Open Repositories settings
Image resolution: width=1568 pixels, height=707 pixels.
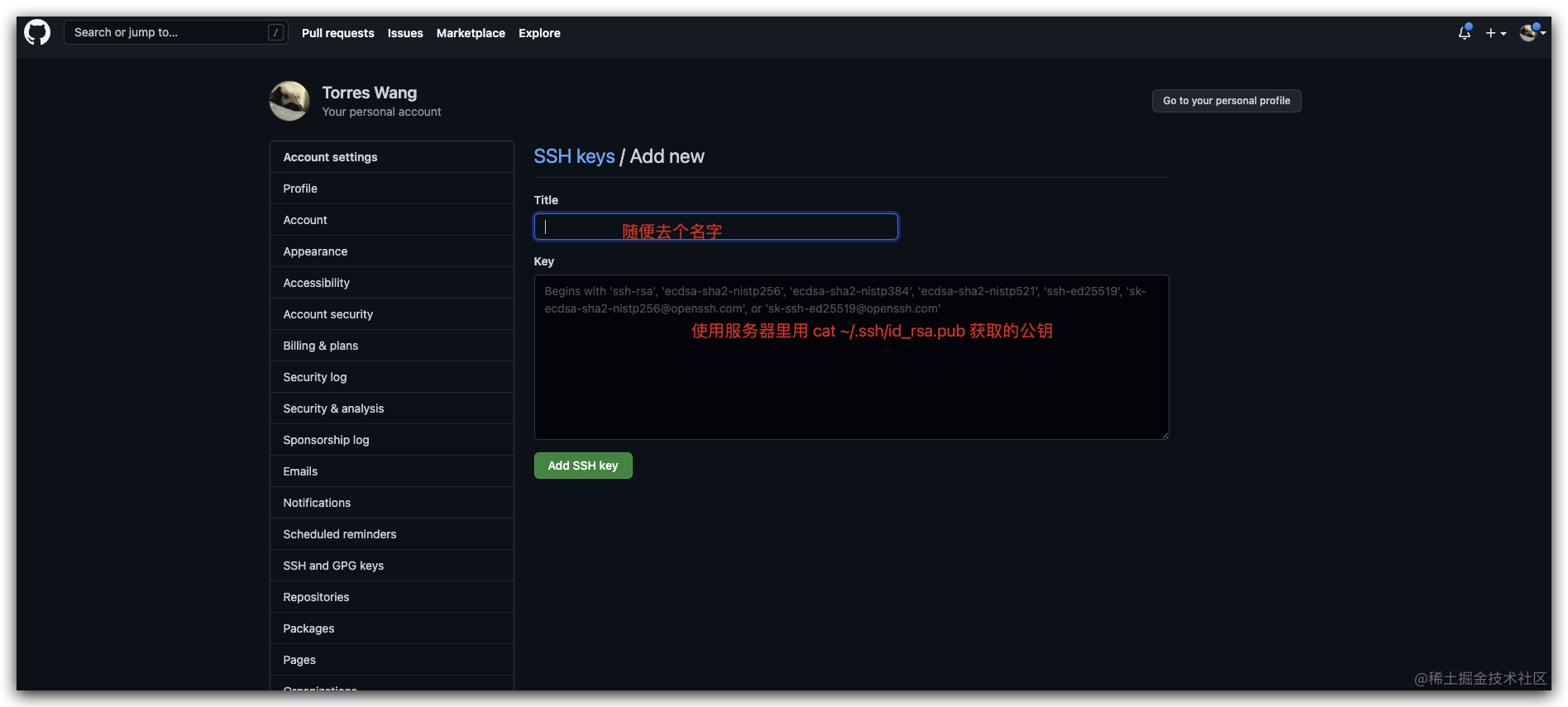coord(392,597)
